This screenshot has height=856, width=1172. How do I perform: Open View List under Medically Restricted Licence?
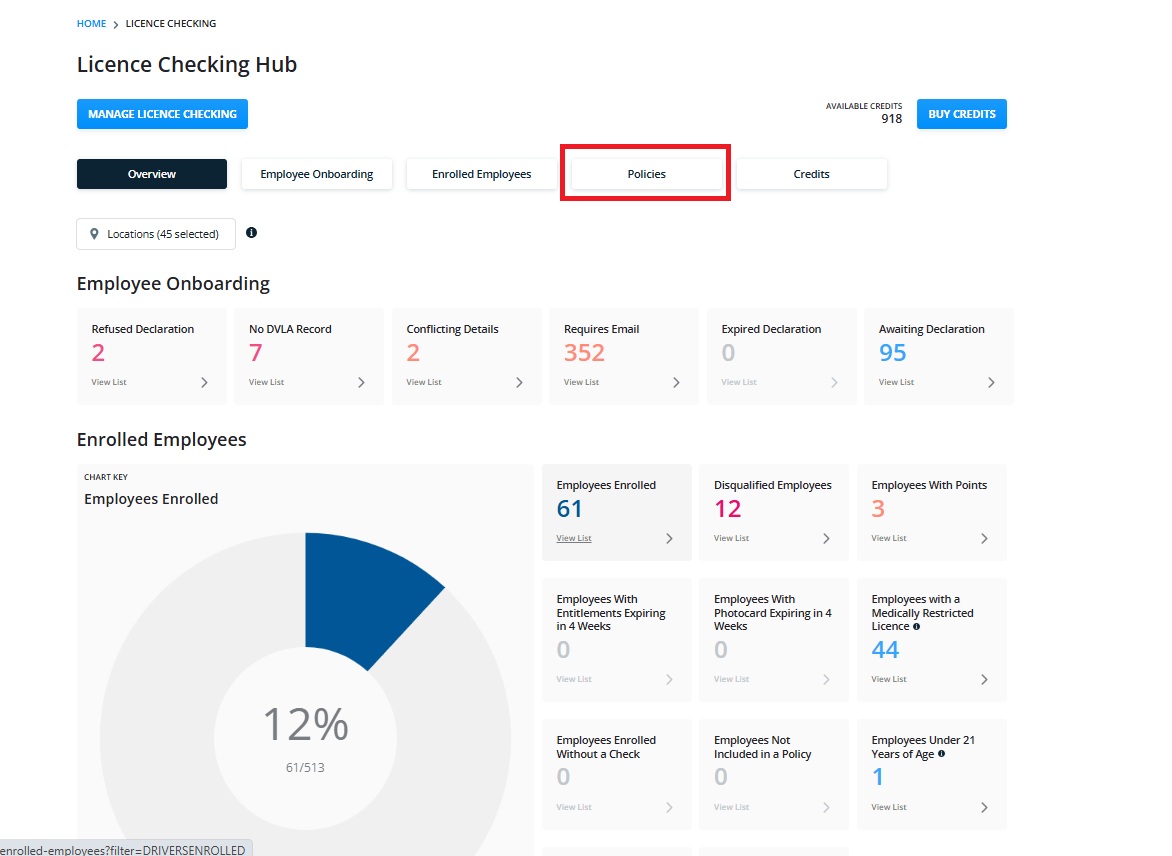[889, 680]
